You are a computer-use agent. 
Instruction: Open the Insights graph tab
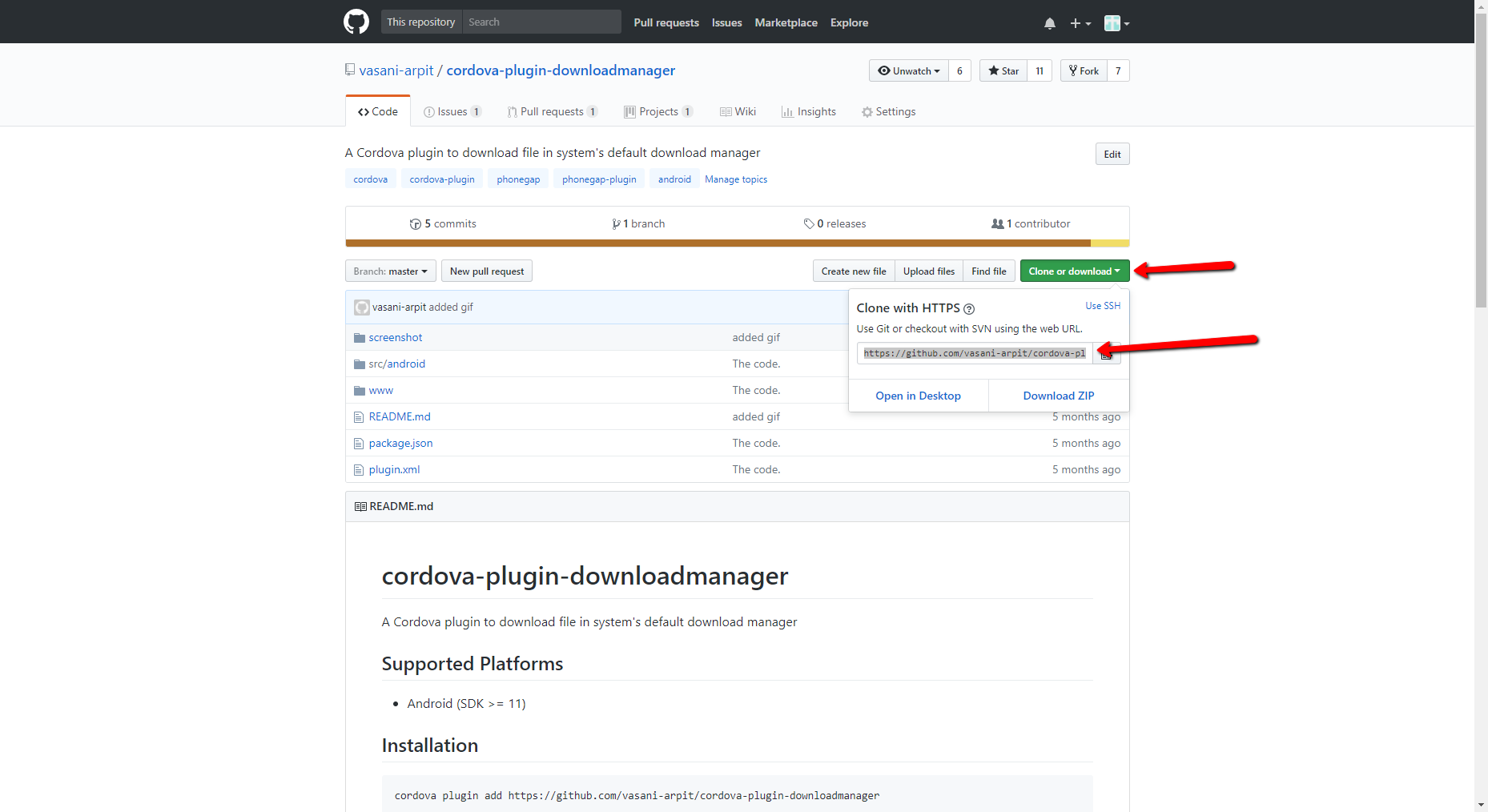point(808,112)
